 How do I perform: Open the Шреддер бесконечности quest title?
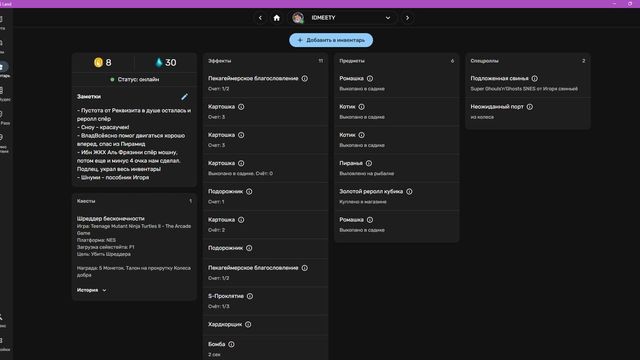(111, 218)
